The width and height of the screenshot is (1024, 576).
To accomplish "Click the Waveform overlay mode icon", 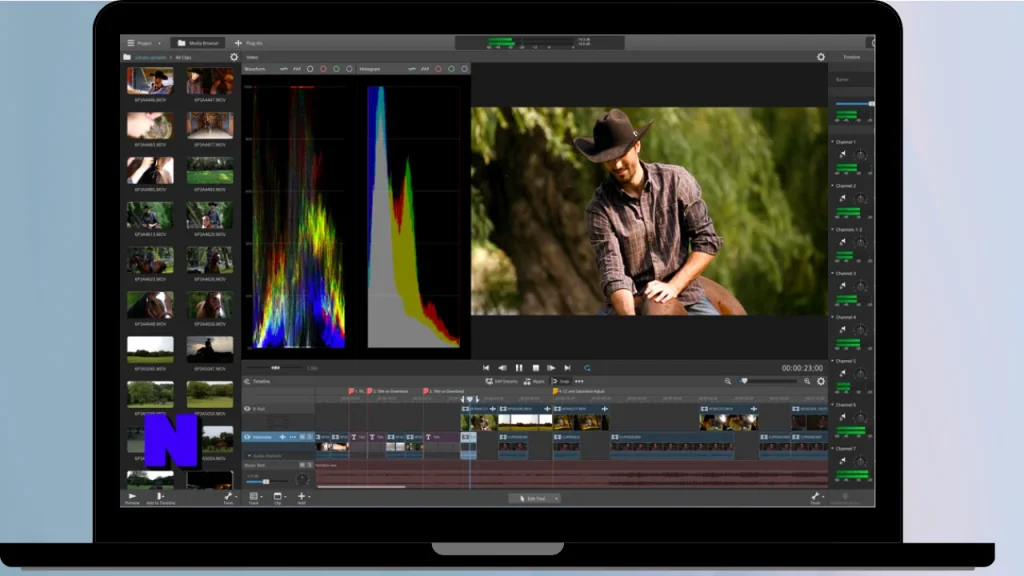I will (283, 69).
